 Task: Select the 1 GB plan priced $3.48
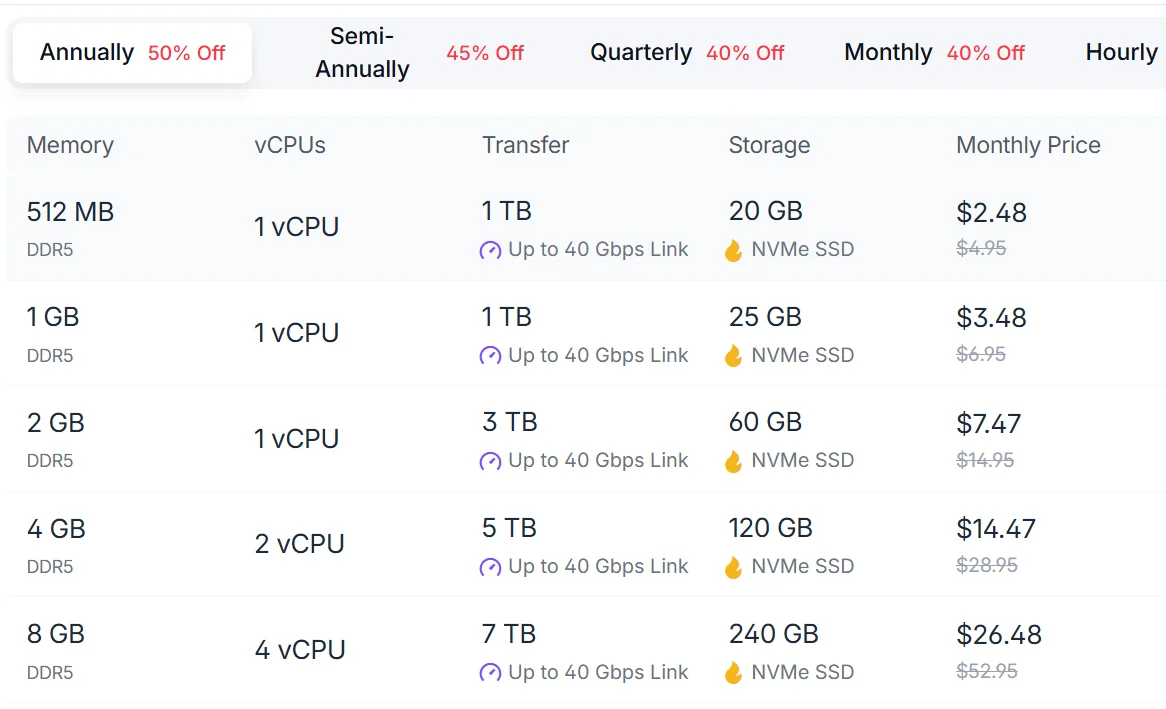coord(991,318)
